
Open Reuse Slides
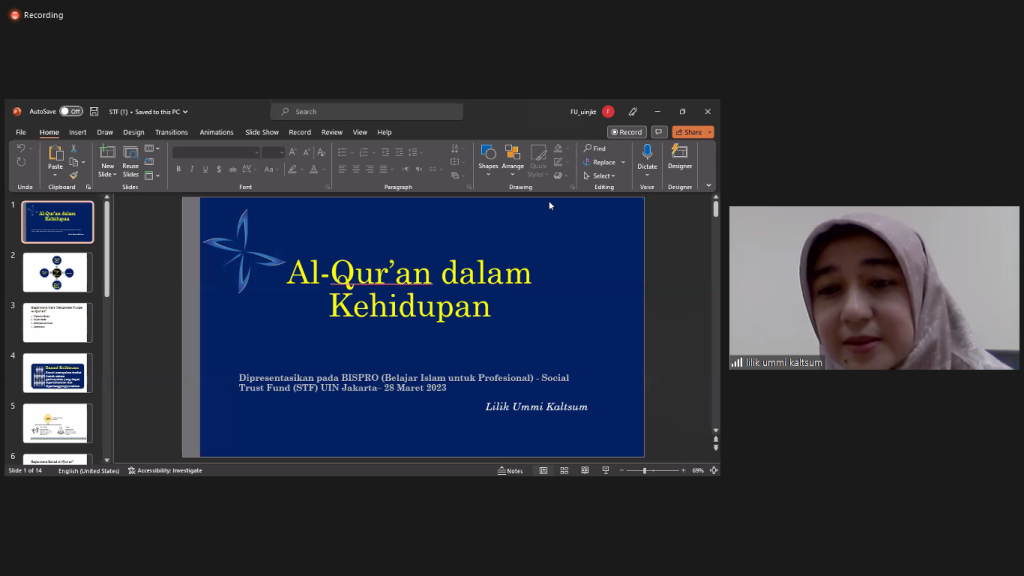coord(131,161)
